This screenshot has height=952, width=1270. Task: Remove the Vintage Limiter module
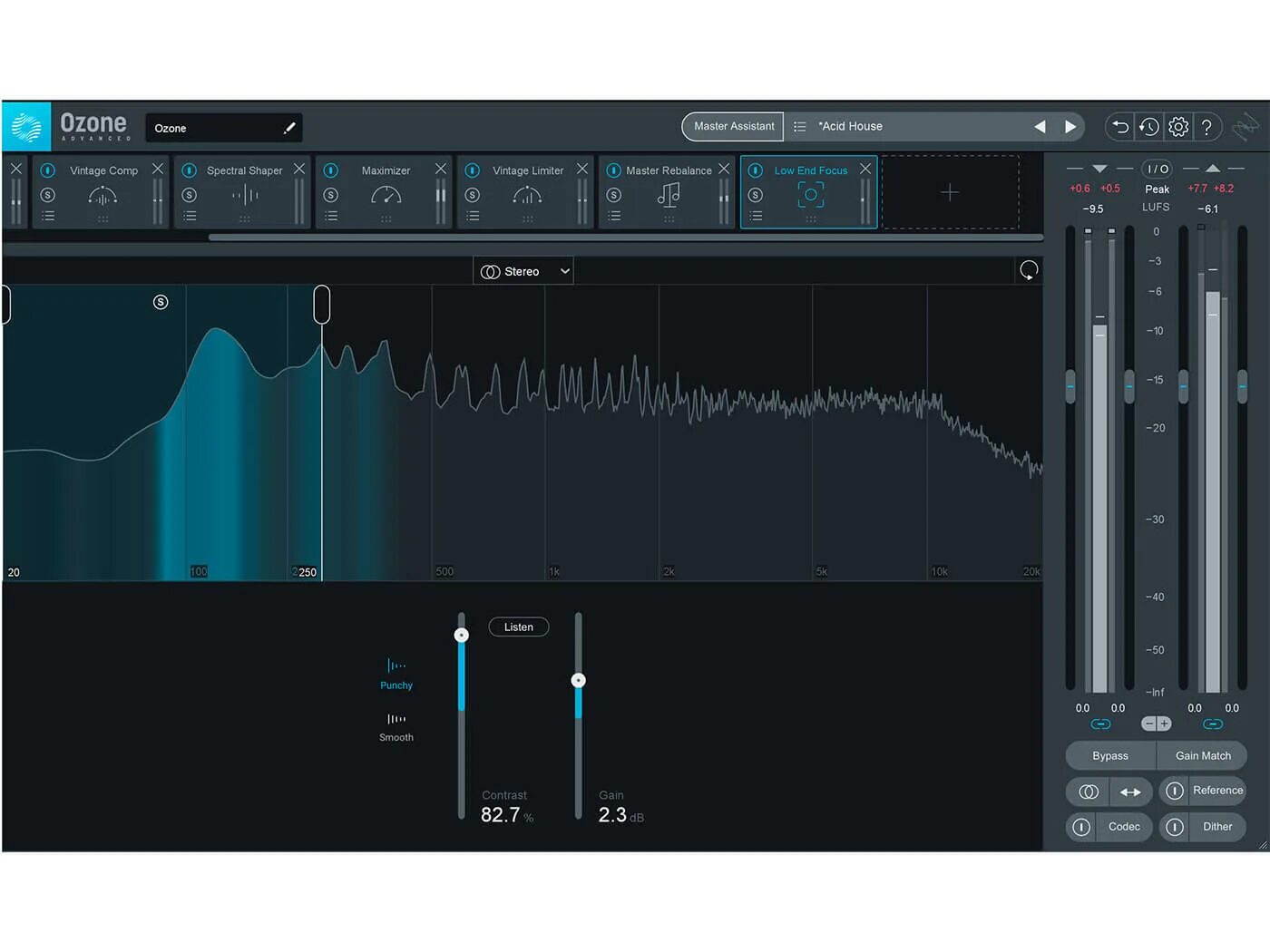[x=582, y=169]
